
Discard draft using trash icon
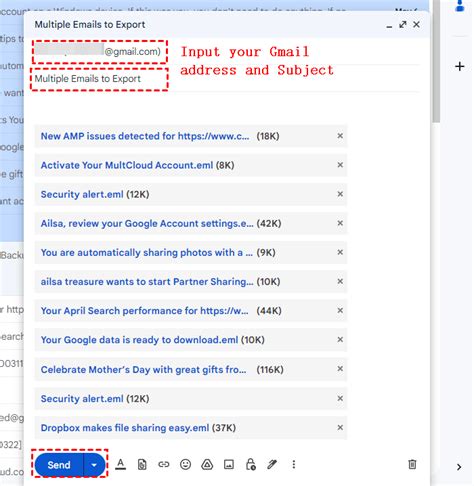click(x=412, y=464)
